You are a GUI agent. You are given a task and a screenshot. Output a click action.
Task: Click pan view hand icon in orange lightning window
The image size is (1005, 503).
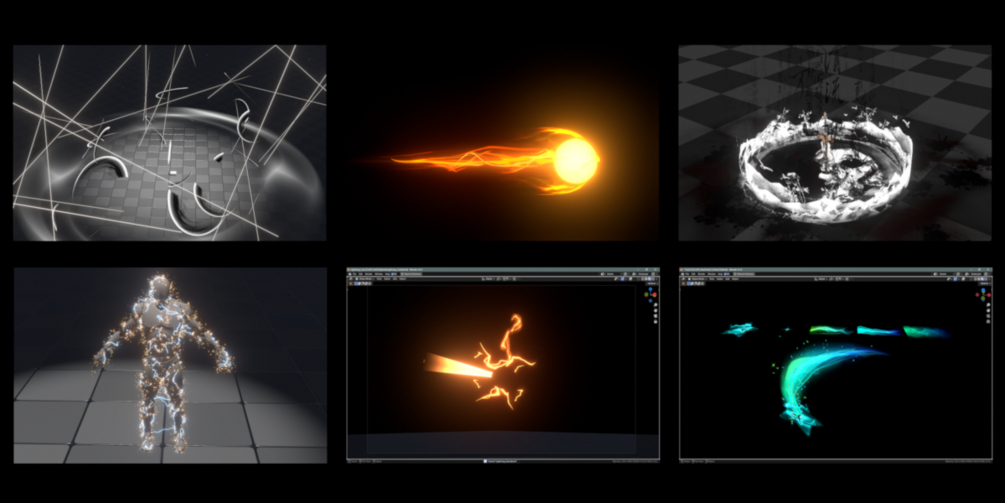(656, 311)
